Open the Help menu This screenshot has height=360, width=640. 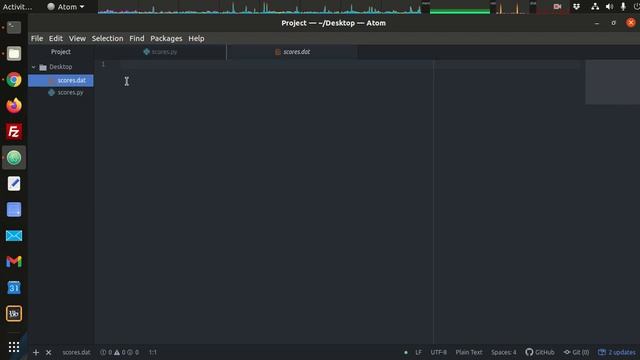[x=196, y=38]
